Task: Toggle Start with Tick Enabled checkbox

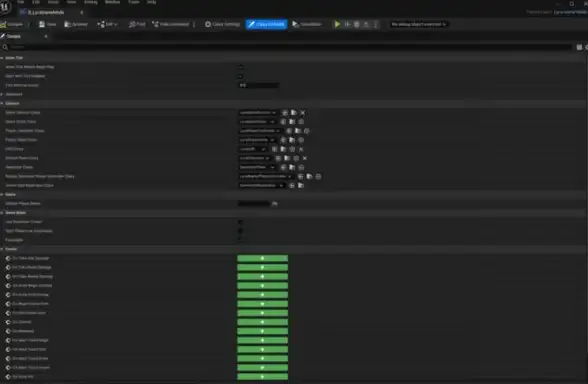Action: (x=241, y=76)
